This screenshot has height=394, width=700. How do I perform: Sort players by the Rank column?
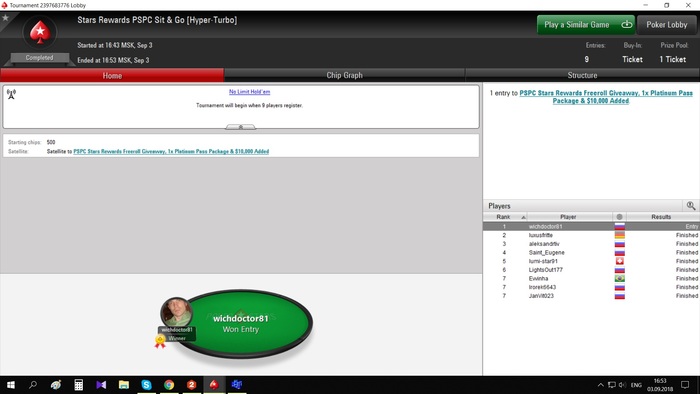(505, 217)
